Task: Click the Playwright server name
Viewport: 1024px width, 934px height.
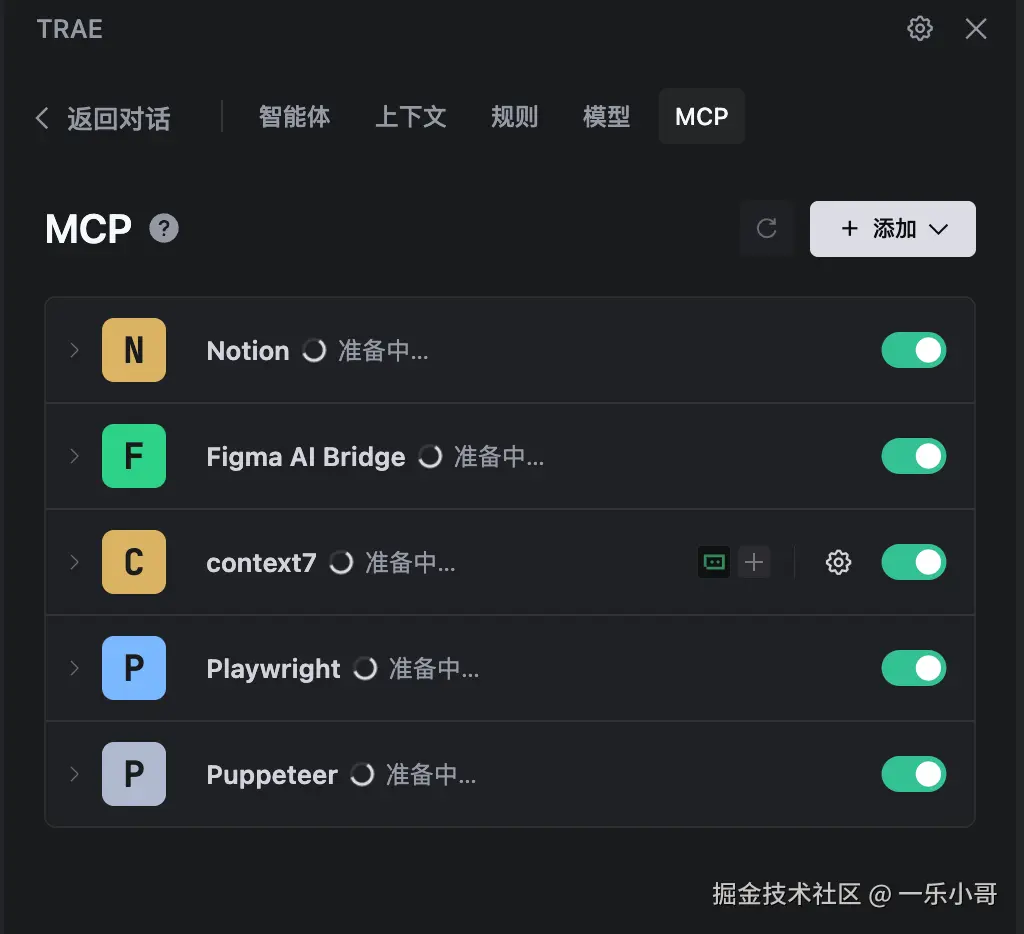Action: click(x=273, y=669)
